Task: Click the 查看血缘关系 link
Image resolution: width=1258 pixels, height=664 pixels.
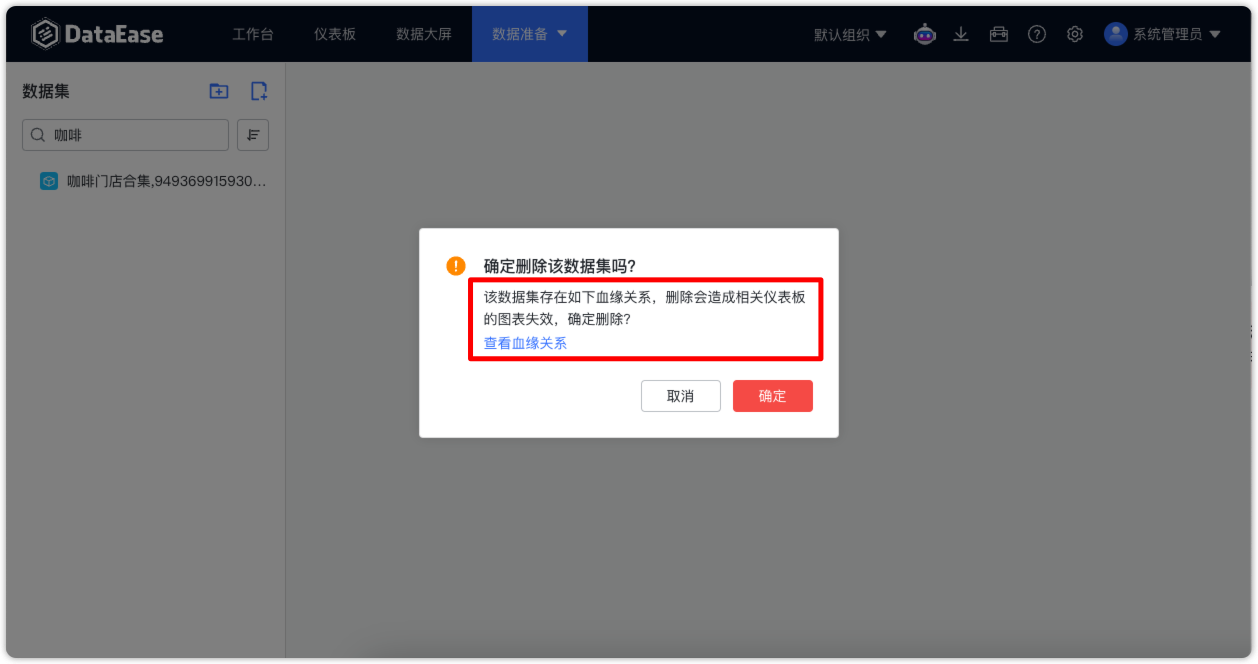Action: (x=523, y=342)
